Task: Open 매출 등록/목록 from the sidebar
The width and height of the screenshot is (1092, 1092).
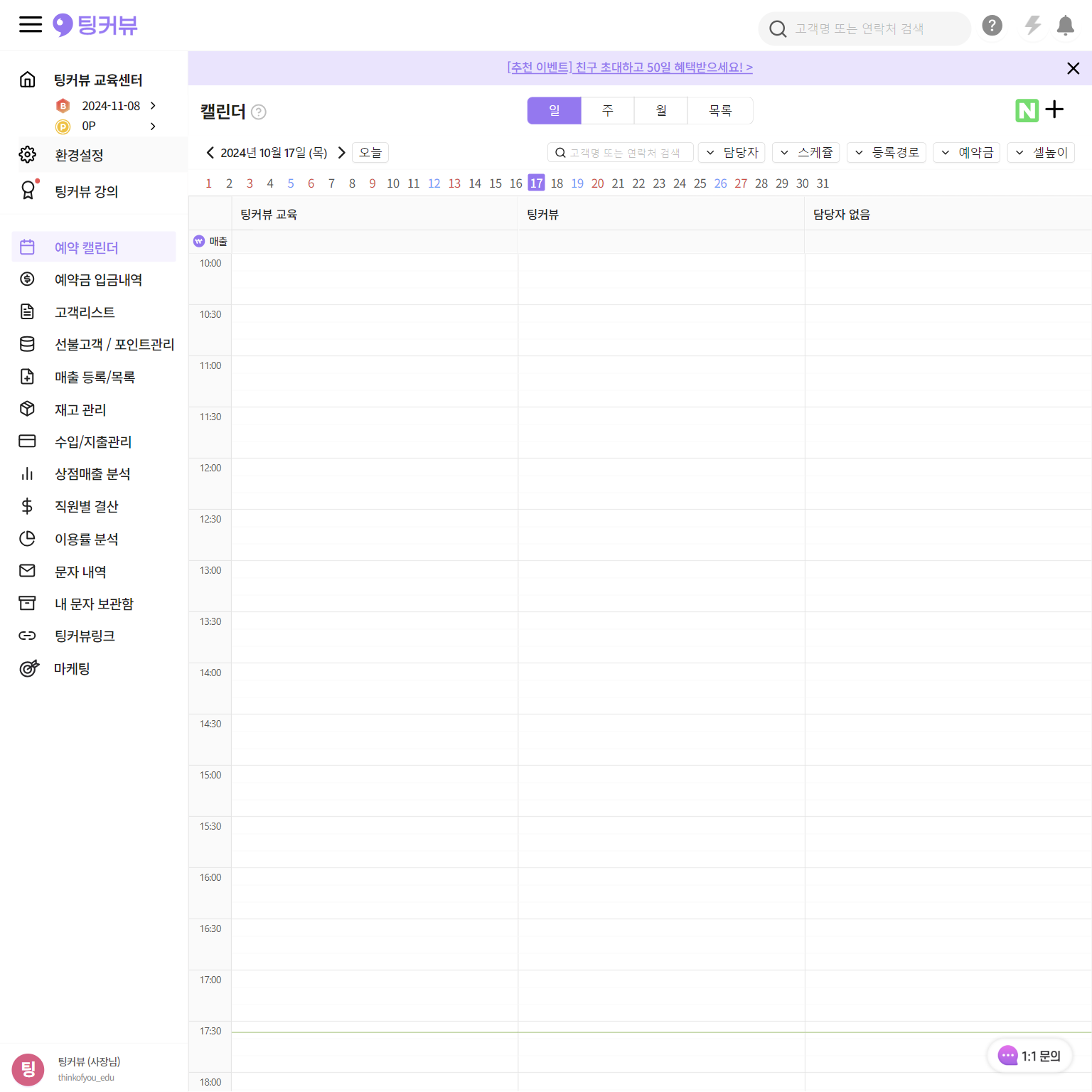Action: pos(94,377)
